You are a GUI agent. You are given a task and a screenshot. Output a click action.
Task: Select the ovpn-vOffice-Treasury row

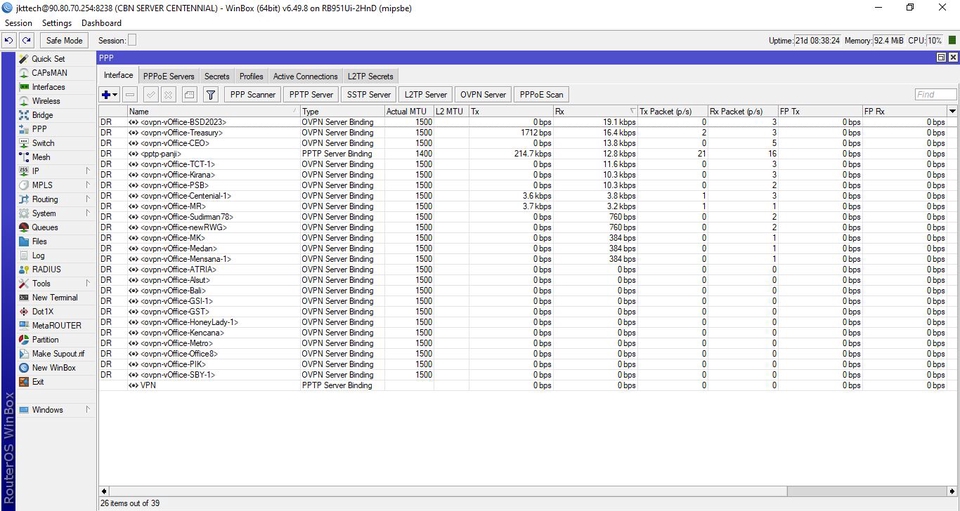[523, 133]
